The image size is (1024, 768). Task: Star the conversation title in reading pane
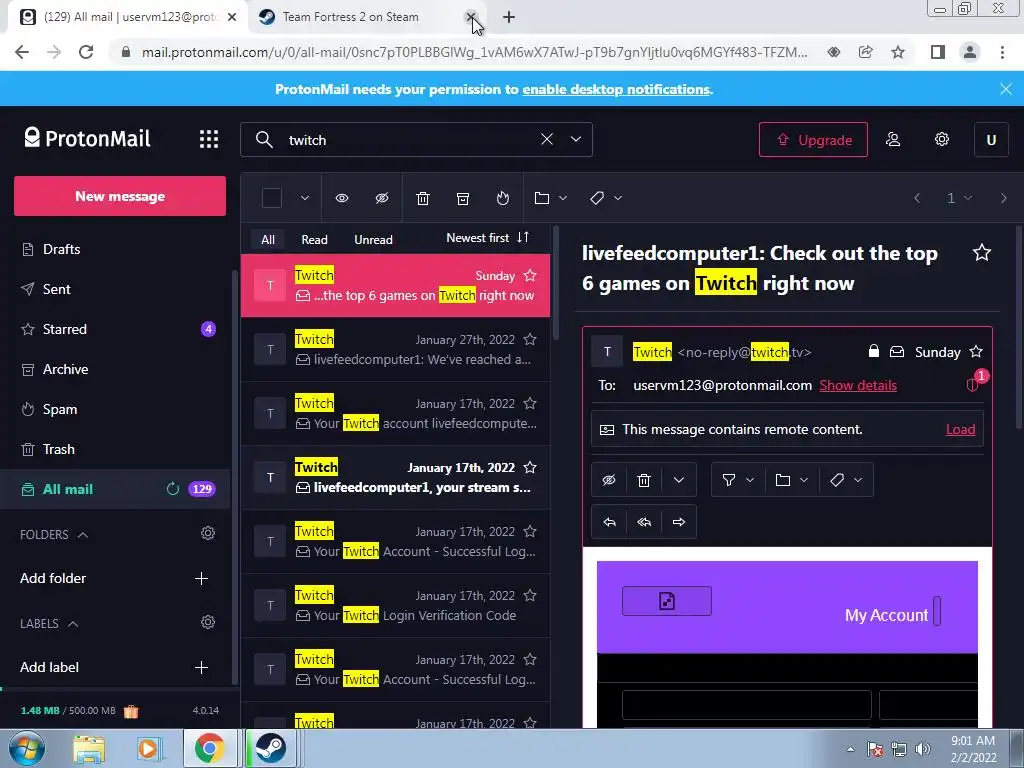click(982, 253)
